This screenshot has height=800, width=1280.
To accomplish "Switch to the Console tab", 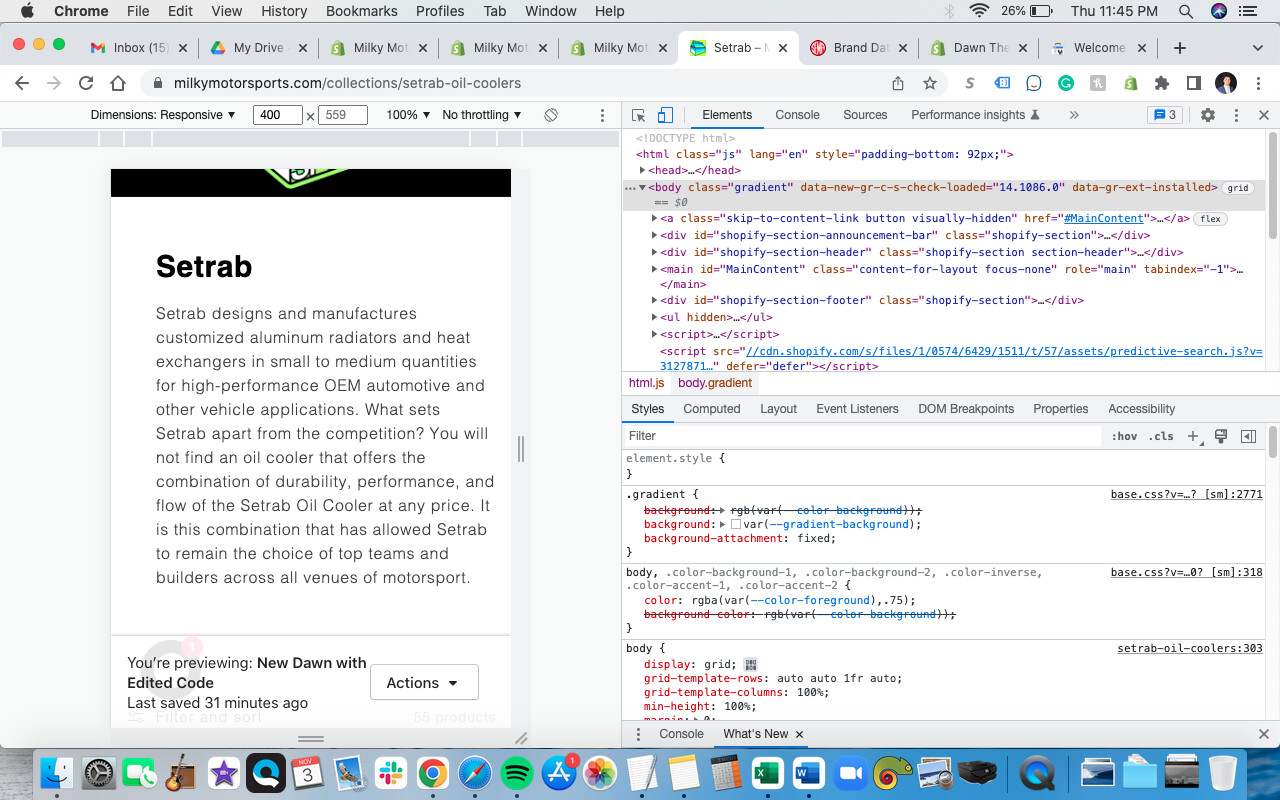I will point(798,115).
